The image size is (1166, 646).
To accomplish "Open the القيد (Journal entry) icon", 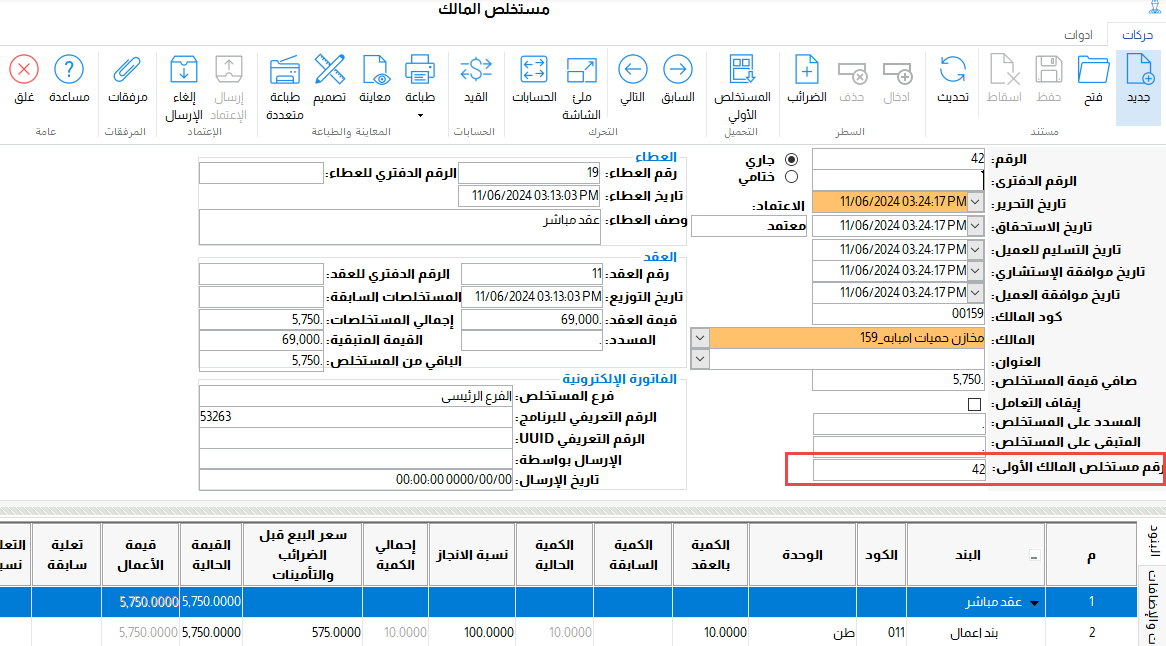I will coord(475,71).
